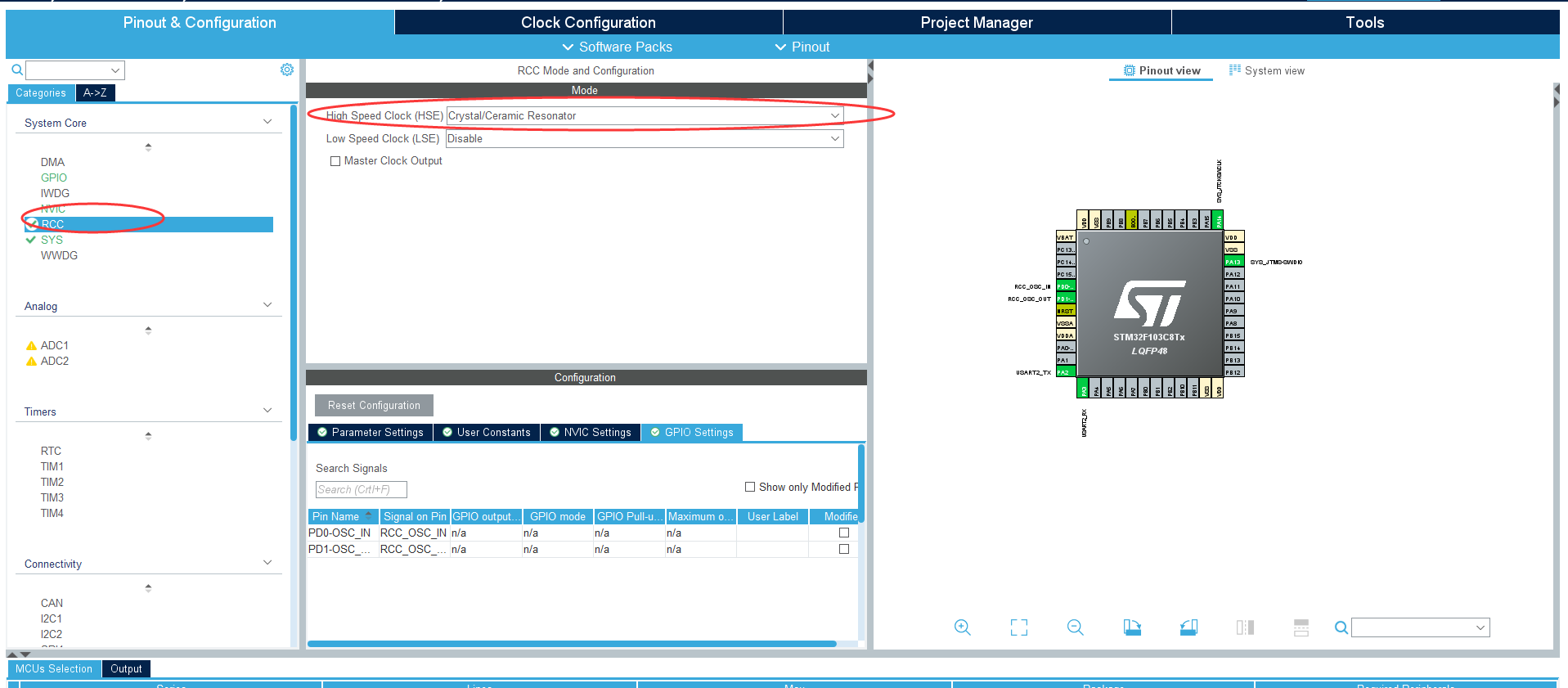Collapse the Analog category
Image resolution: width=1568 pixels, height=688 pixels.
[x=267, y=305]
